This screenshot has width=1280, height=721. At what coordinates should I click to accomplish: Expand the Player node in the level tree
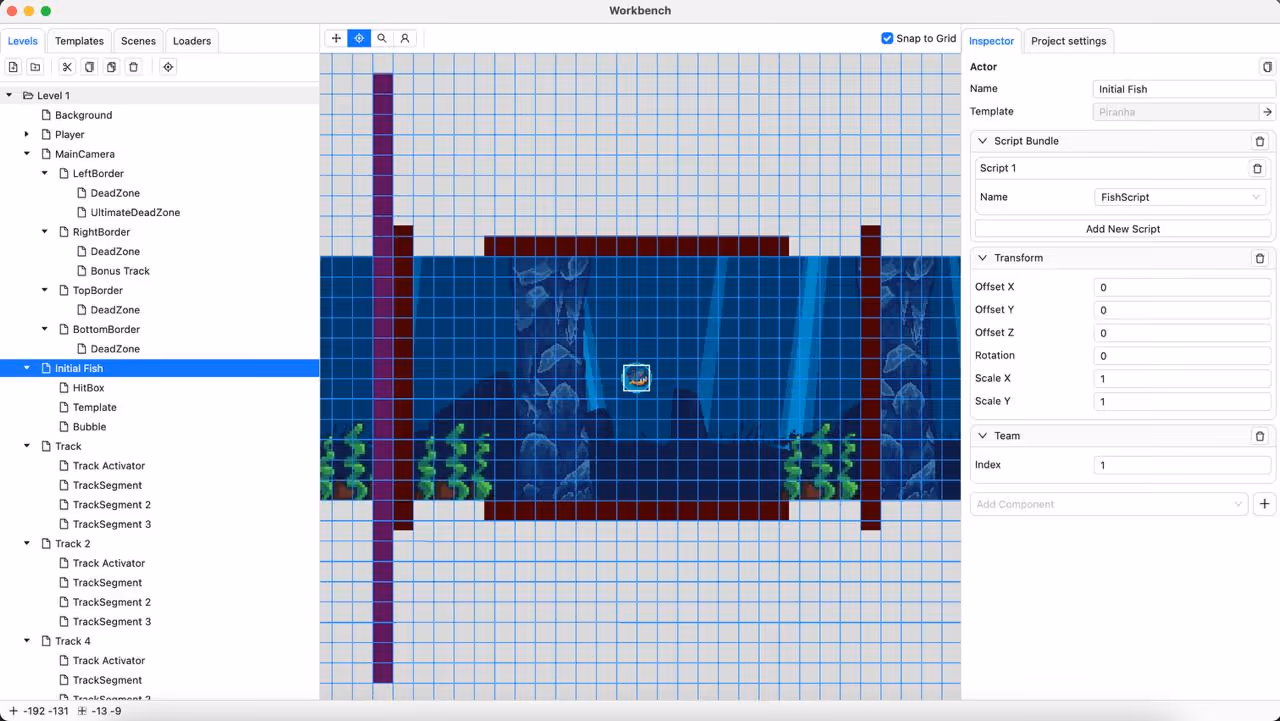click(x=26, y=134)
